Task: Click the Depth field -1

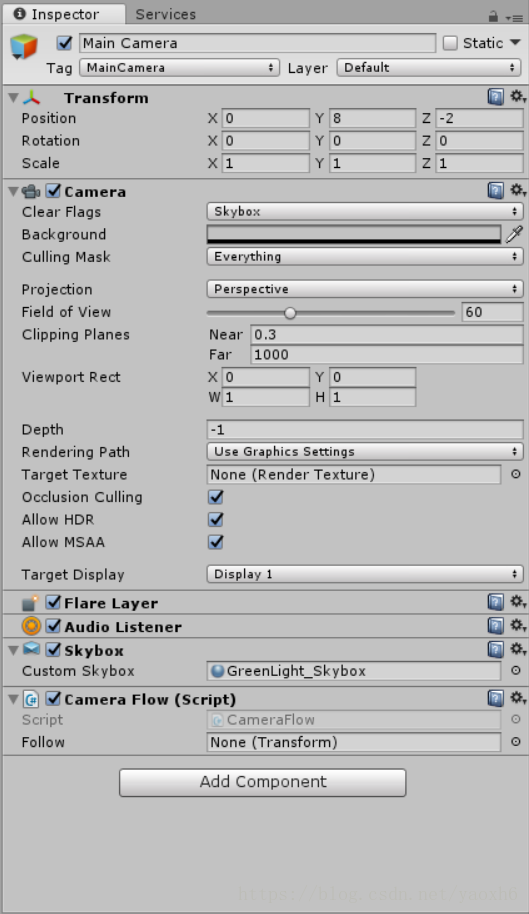Action: [365, 430]
